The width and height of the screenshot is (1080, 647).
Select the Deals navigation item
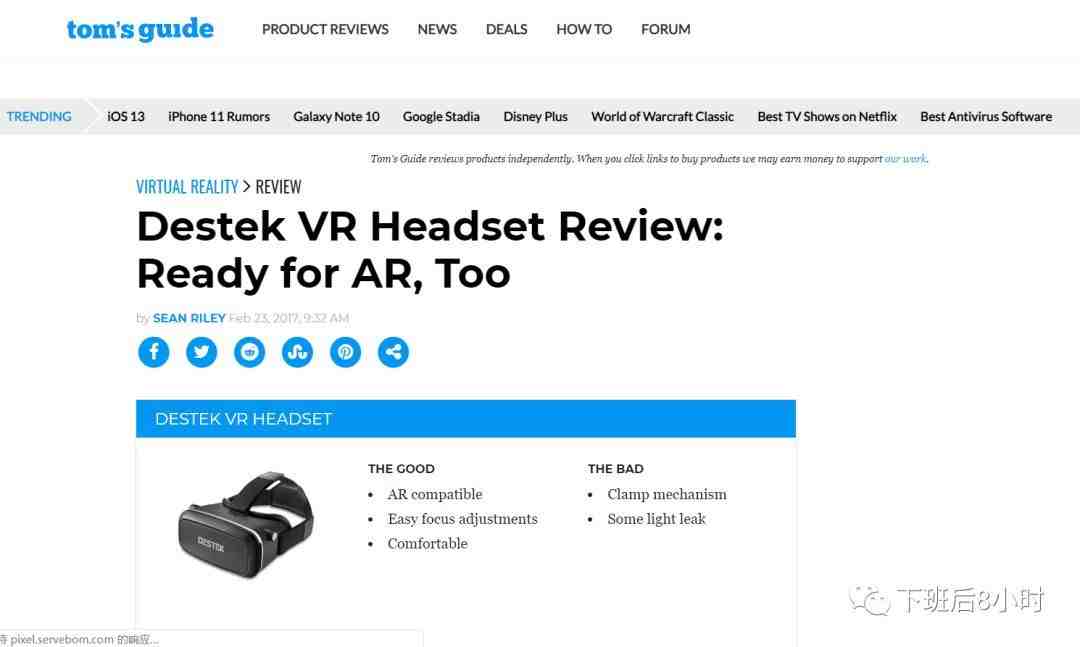coord(506,29)
